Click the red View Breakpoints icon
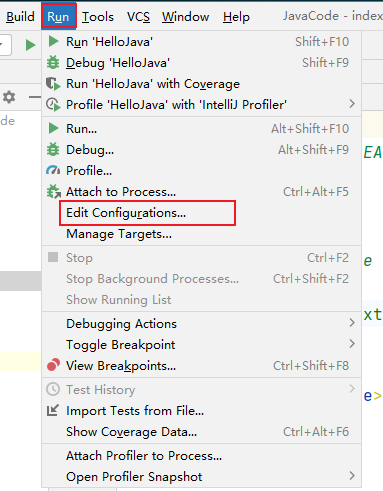This screenshot has width=383, height=491. [53, 365]
